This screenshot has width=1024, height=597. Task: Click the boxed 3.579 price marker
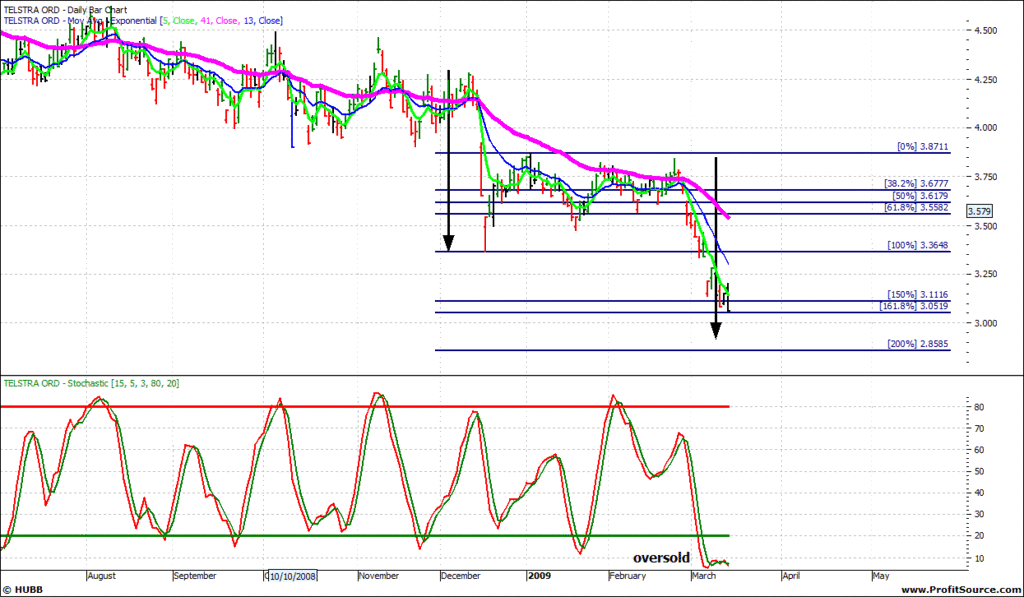tap(979, 211)
